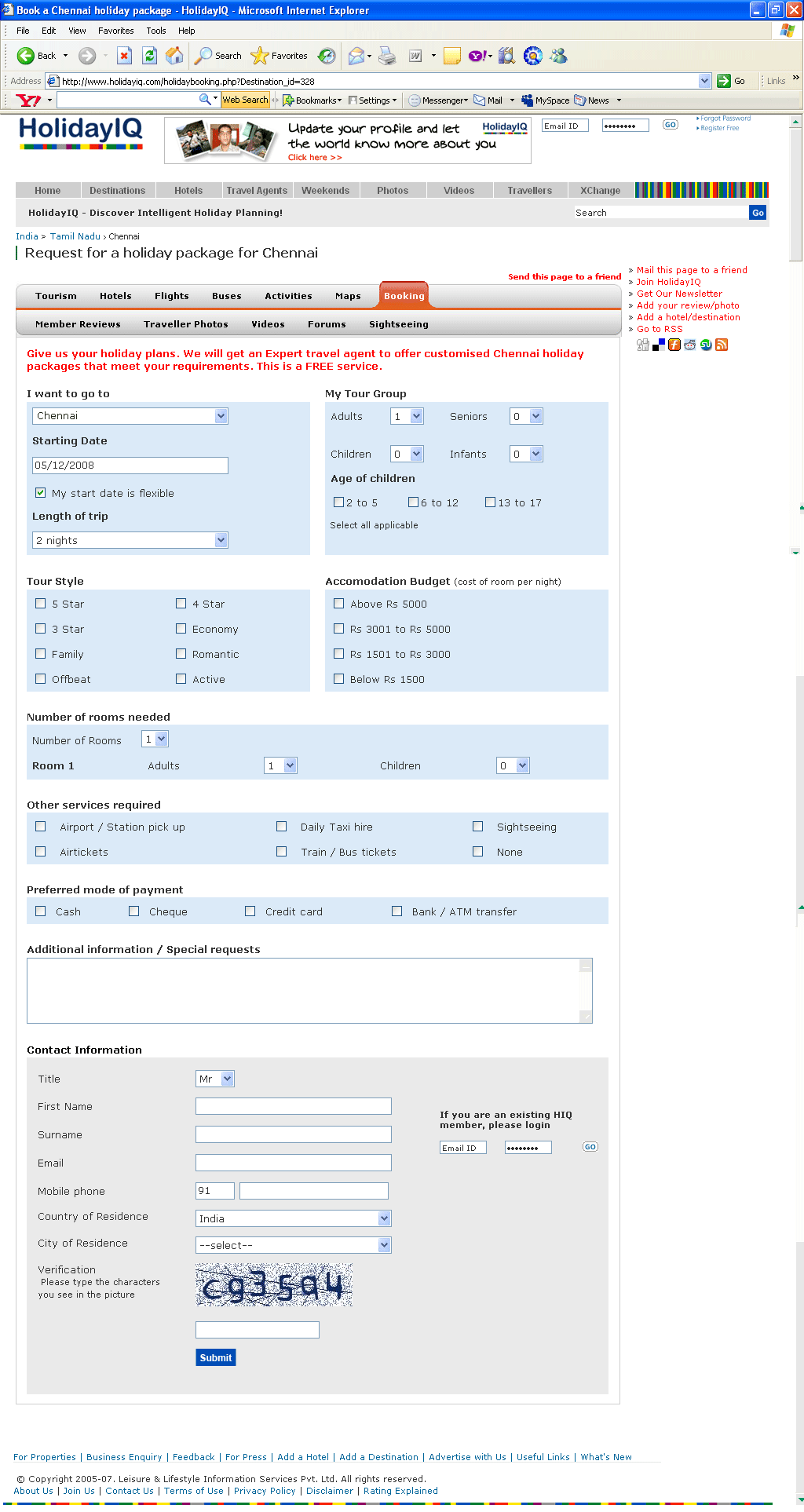This screenshot has width=804, height=1512.
Task: Click the Yahoo Y! toolbar icon
Action: 477,56
